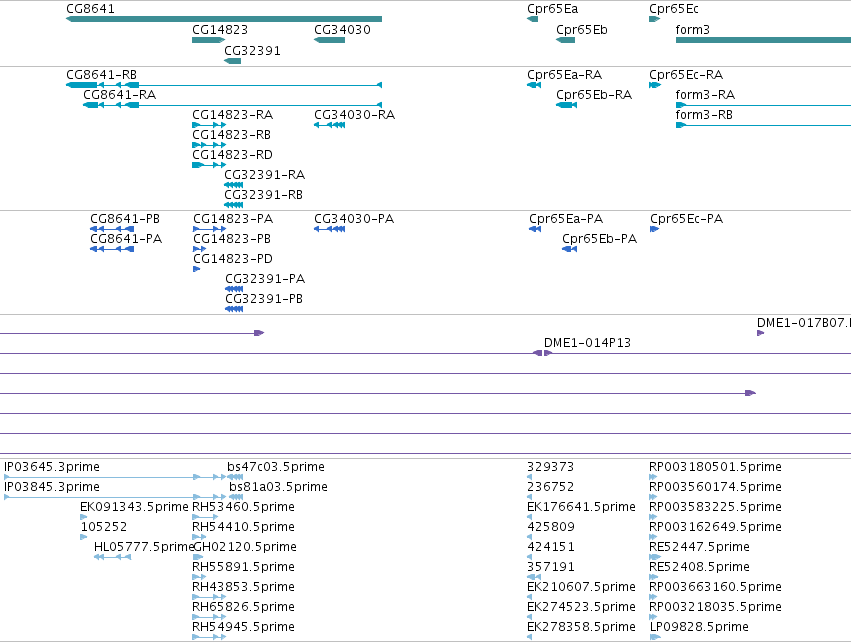
Task: Select the DME1-014P13 clone label
Action: coord(587,344)
